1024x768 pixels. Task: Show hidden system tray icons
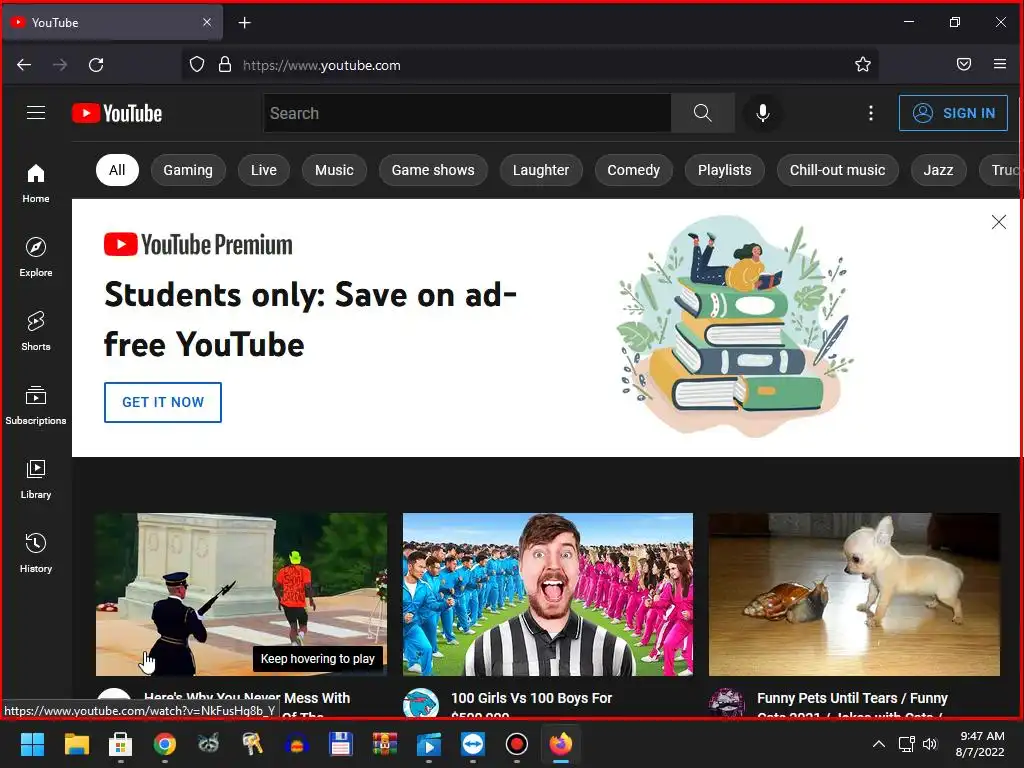pos(879,744)
